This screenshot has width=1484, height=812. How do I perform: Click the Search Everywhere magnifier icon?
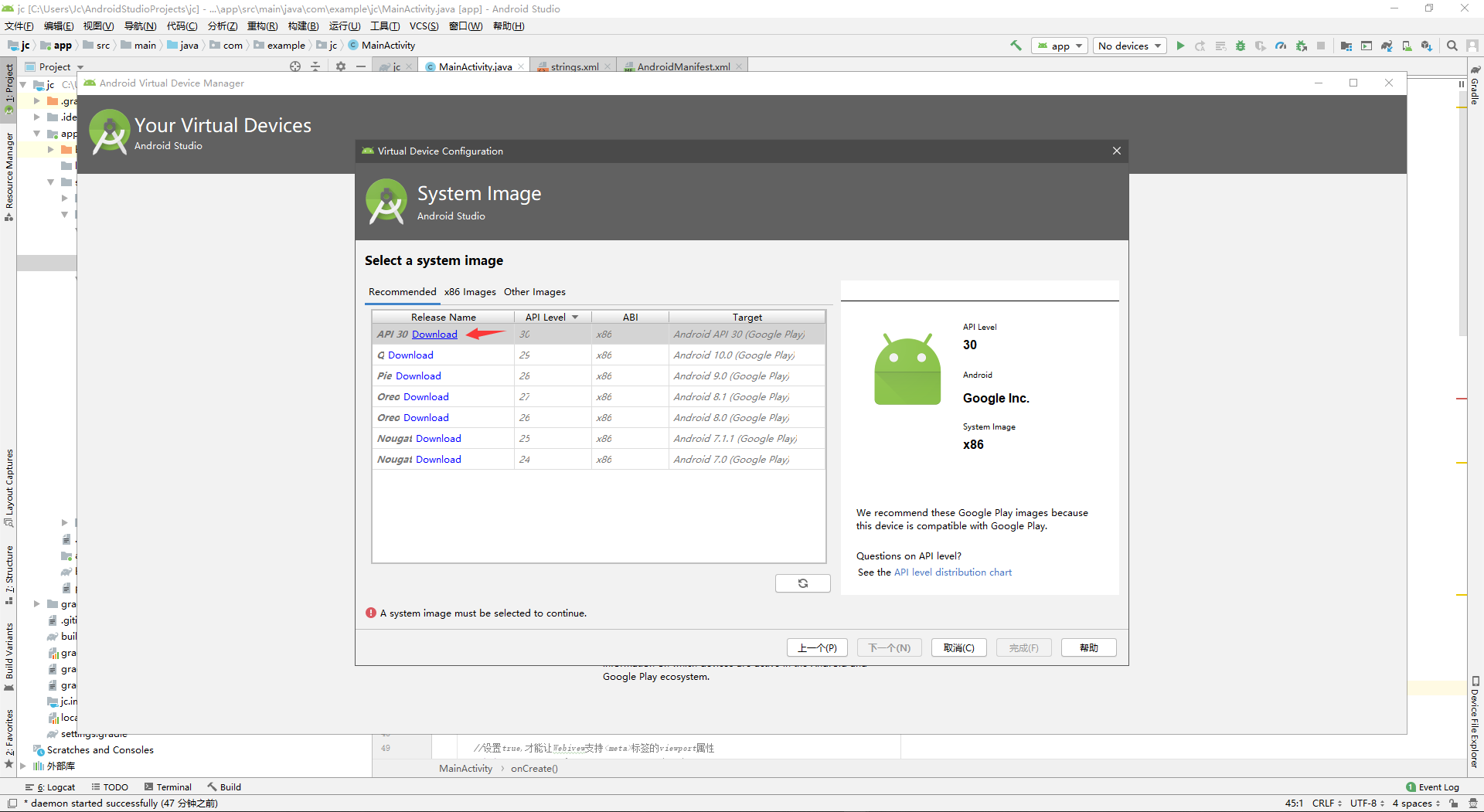point(1452,46)
